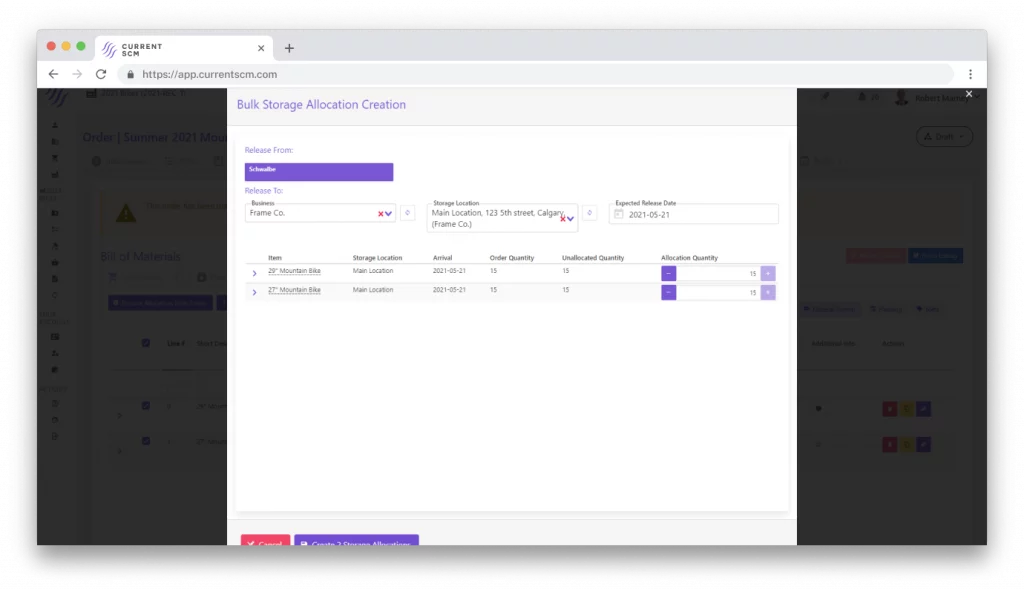Open the 29" Mountain Bike item link
This screenshot has width=1024, height=589.
[294, 271]
